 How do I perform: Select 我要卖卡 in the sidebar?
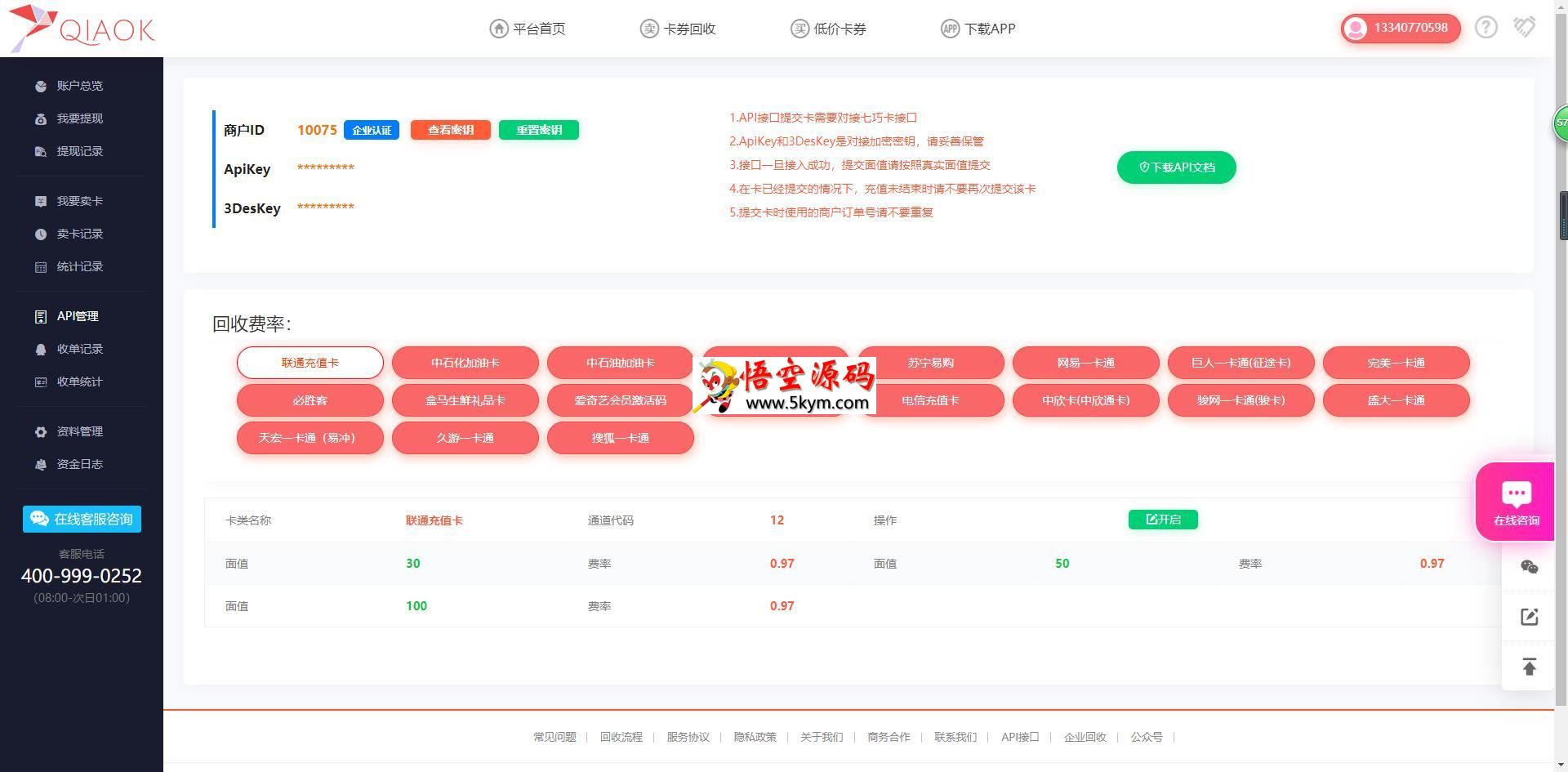click(80, 201)
